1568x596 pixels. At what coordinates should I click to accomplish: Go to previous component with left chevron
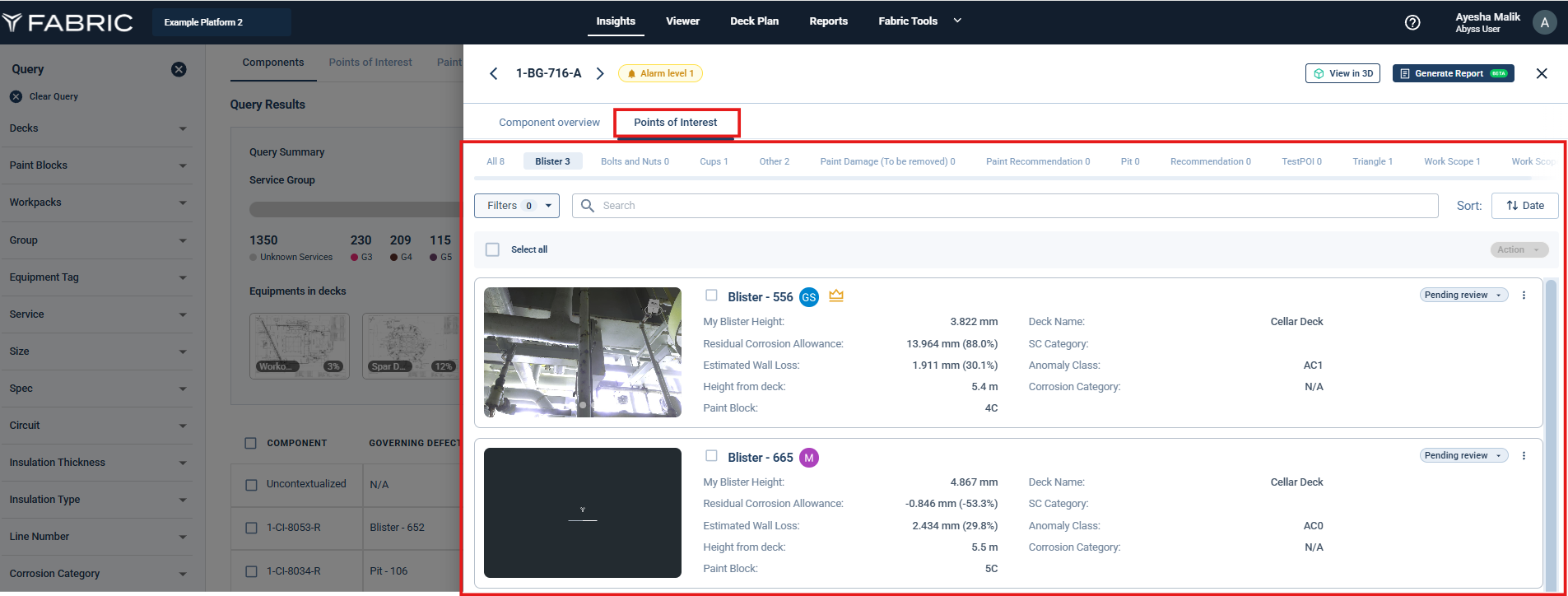(x=494, y=73)
